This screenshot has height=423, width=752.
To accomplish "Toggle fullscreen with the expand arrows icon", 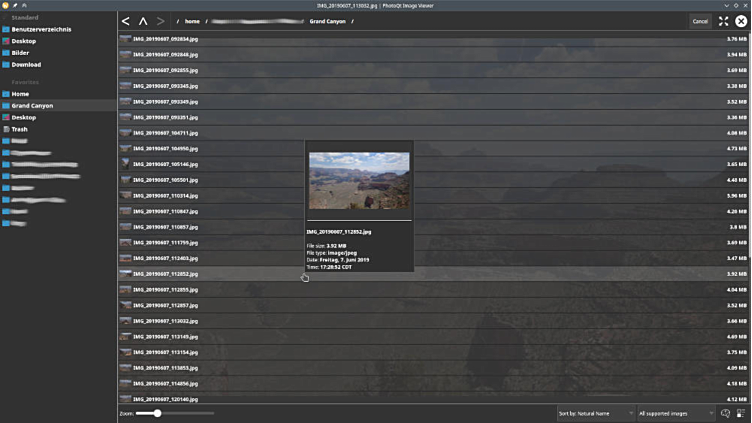I will 723,21.
